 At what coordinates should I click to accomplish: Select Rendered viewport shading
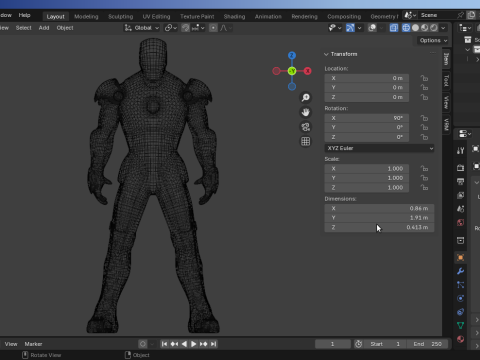(x=434, y=28)
